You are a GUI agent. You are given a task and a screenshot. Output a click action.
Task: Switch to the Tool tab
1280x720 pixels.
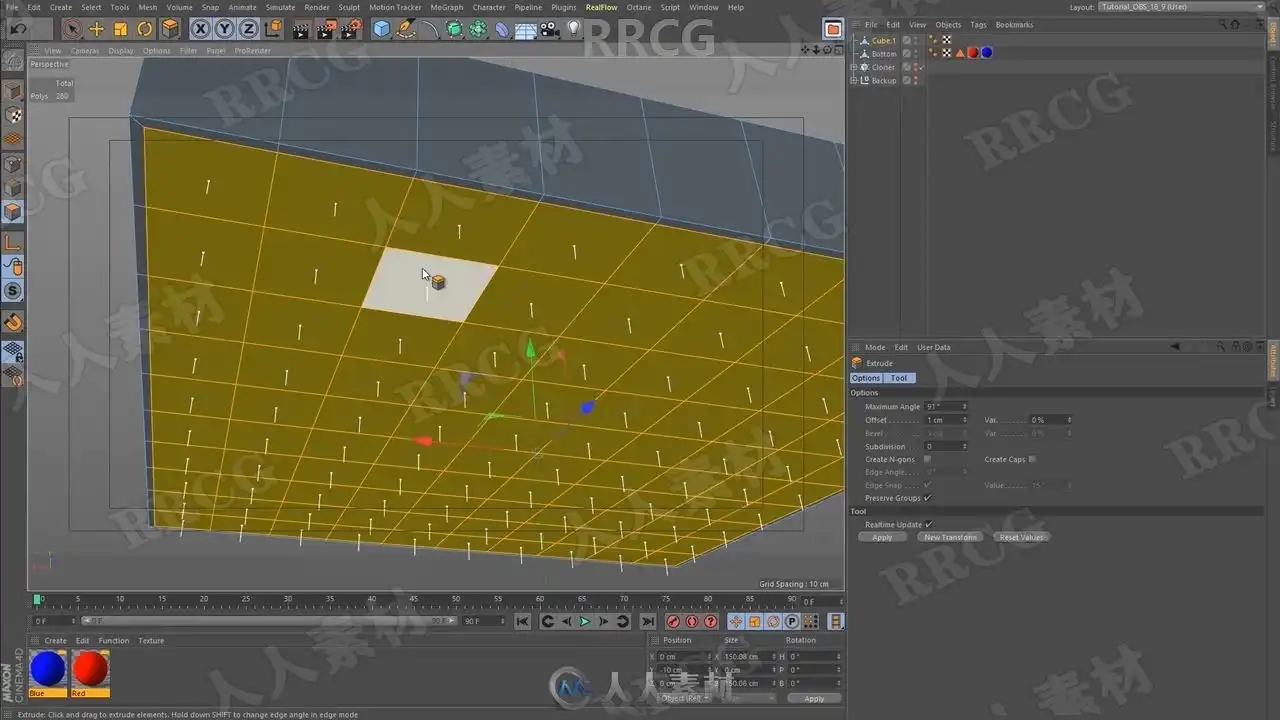click(899, 378)
